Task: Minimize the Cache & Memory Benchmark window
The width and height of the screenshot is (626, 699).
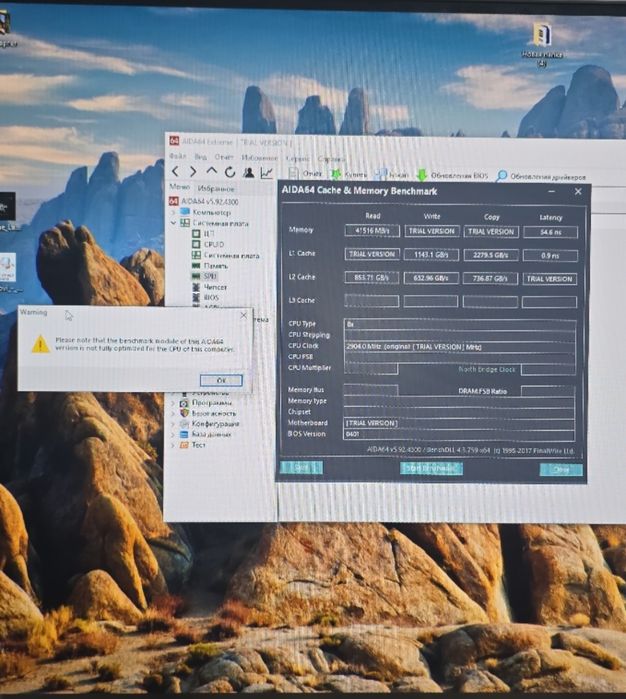Action: pos(552,191)
